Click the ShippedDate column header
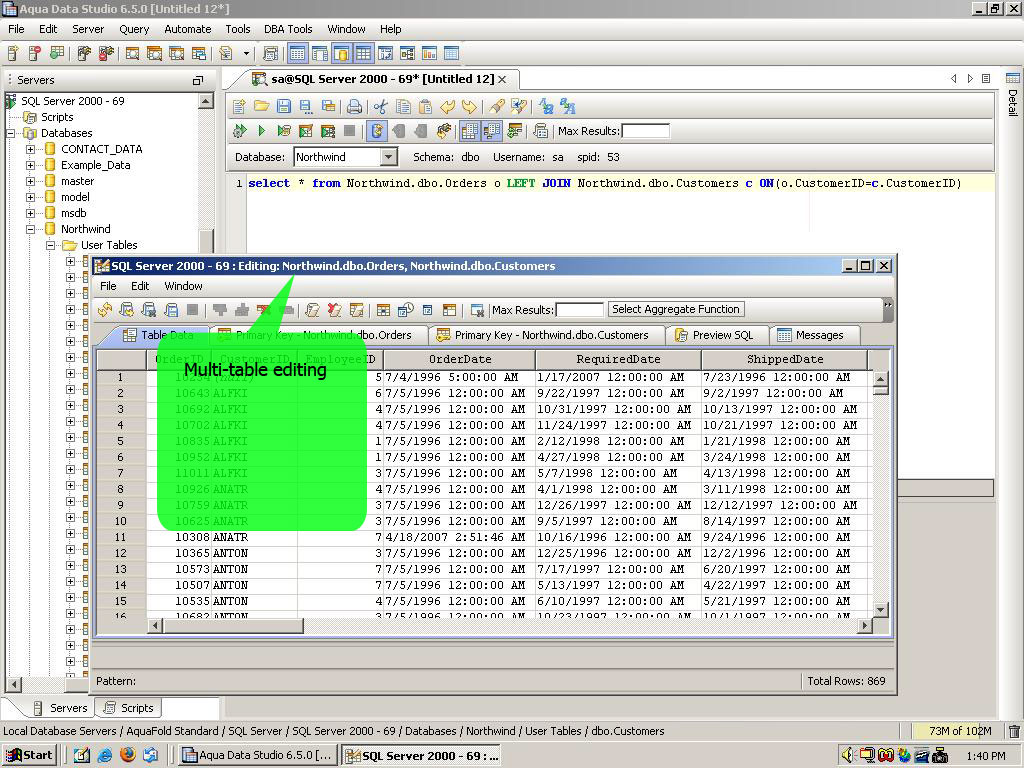Screen dimensions: 1024x768 point(784,359)
